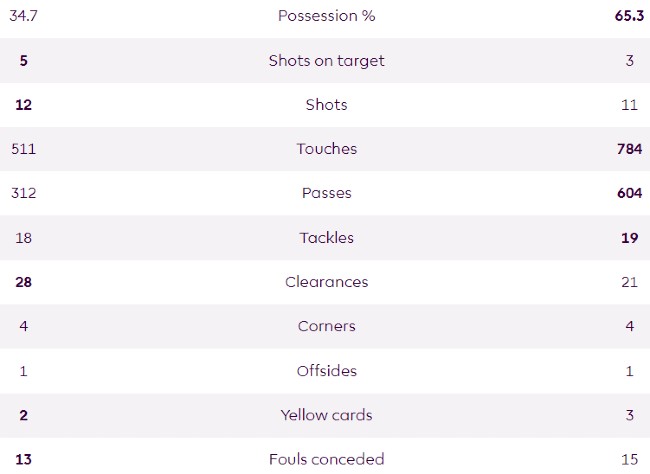Viewport: 650px width, 474px height.
Task: Click the 312 passes value
Action: [x=24, y=193]
